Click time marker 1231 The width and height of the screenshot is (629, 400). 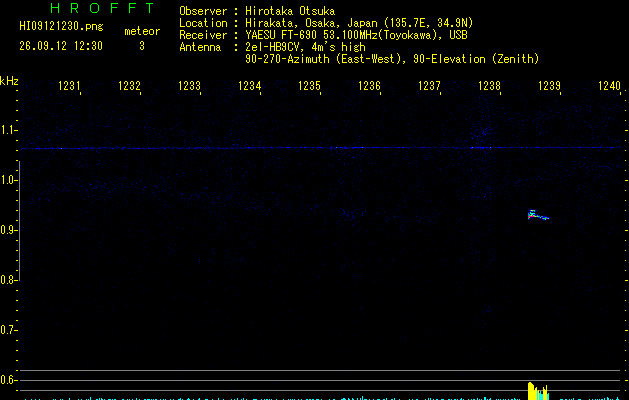69,86
